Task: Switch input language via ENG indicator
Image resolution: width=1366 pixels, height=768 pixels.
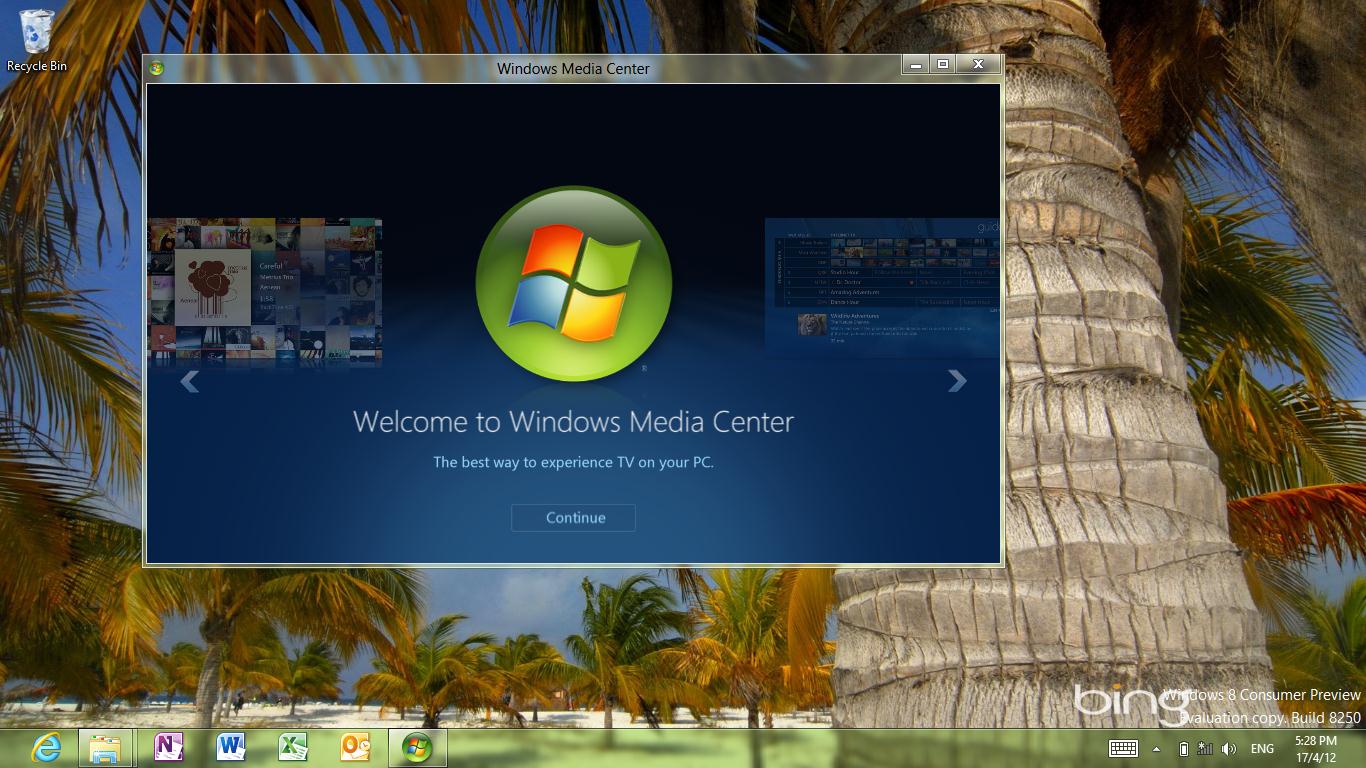Action: [x=1262, y=749]
